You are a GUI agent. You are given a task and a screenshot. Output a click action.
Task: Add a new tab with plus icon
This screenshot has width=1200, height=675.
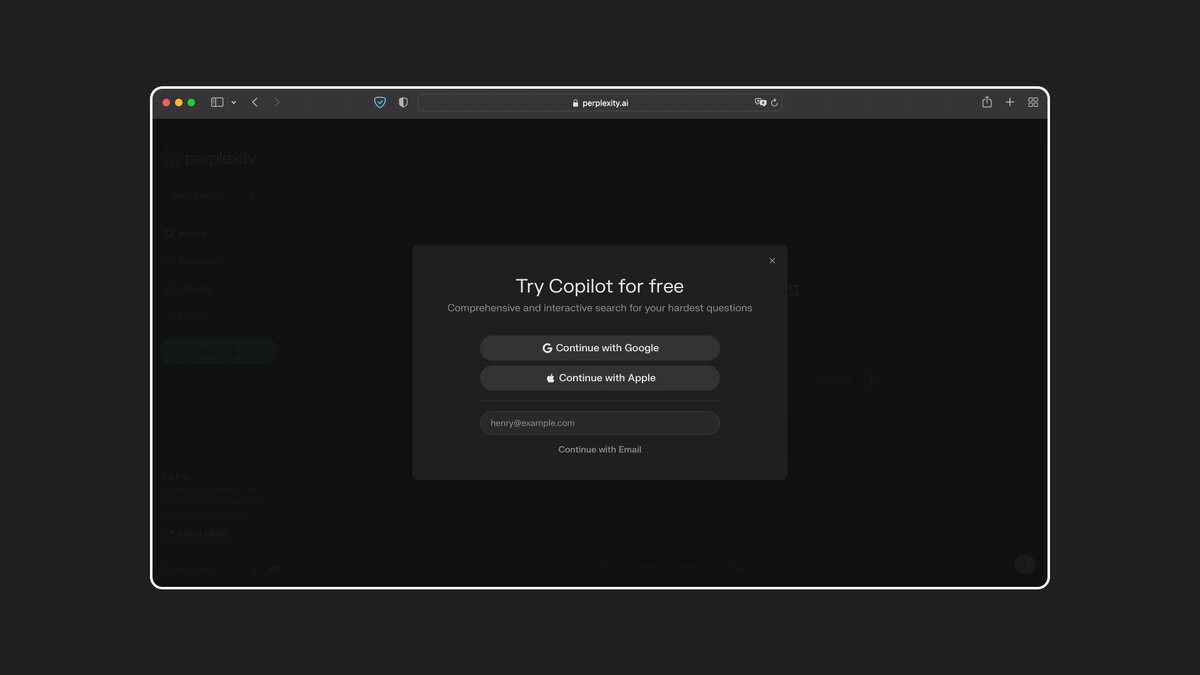pyautogui.click(x=1010, y=102)
